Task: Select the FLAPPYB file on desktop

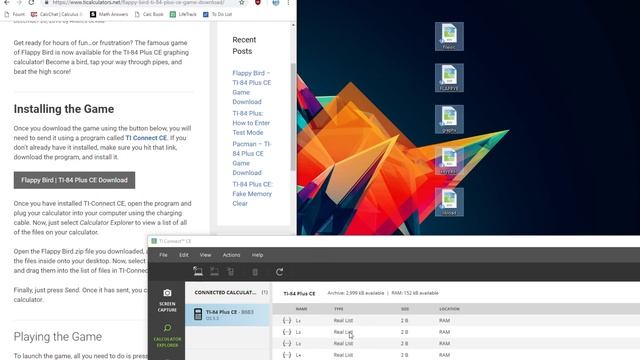Action: point(449,78)
